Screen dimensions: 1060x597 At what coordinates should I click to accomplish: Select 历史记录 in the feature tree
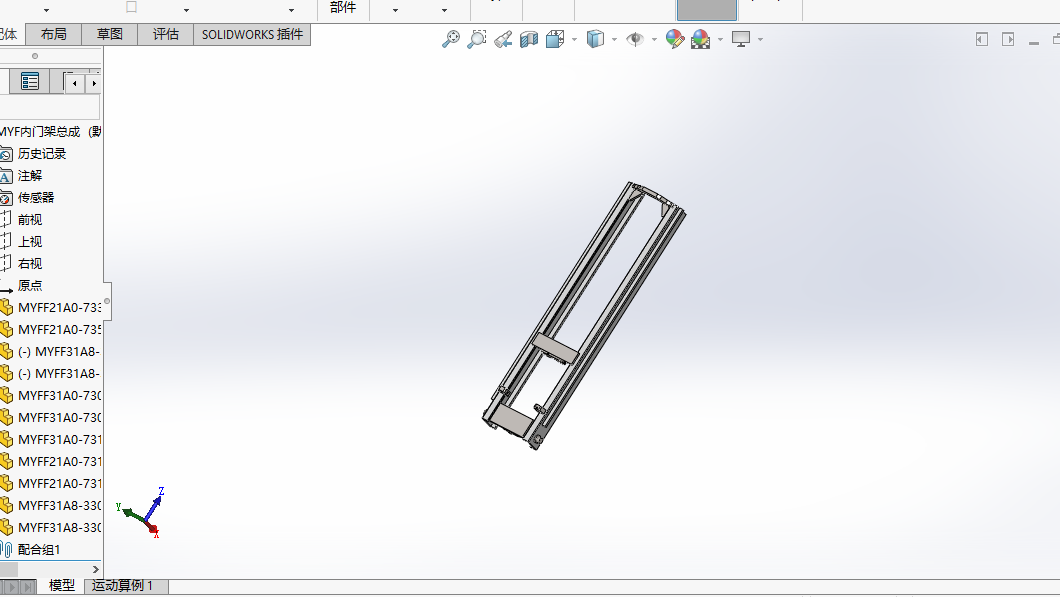pyautogui.click(x=42, y=153)
